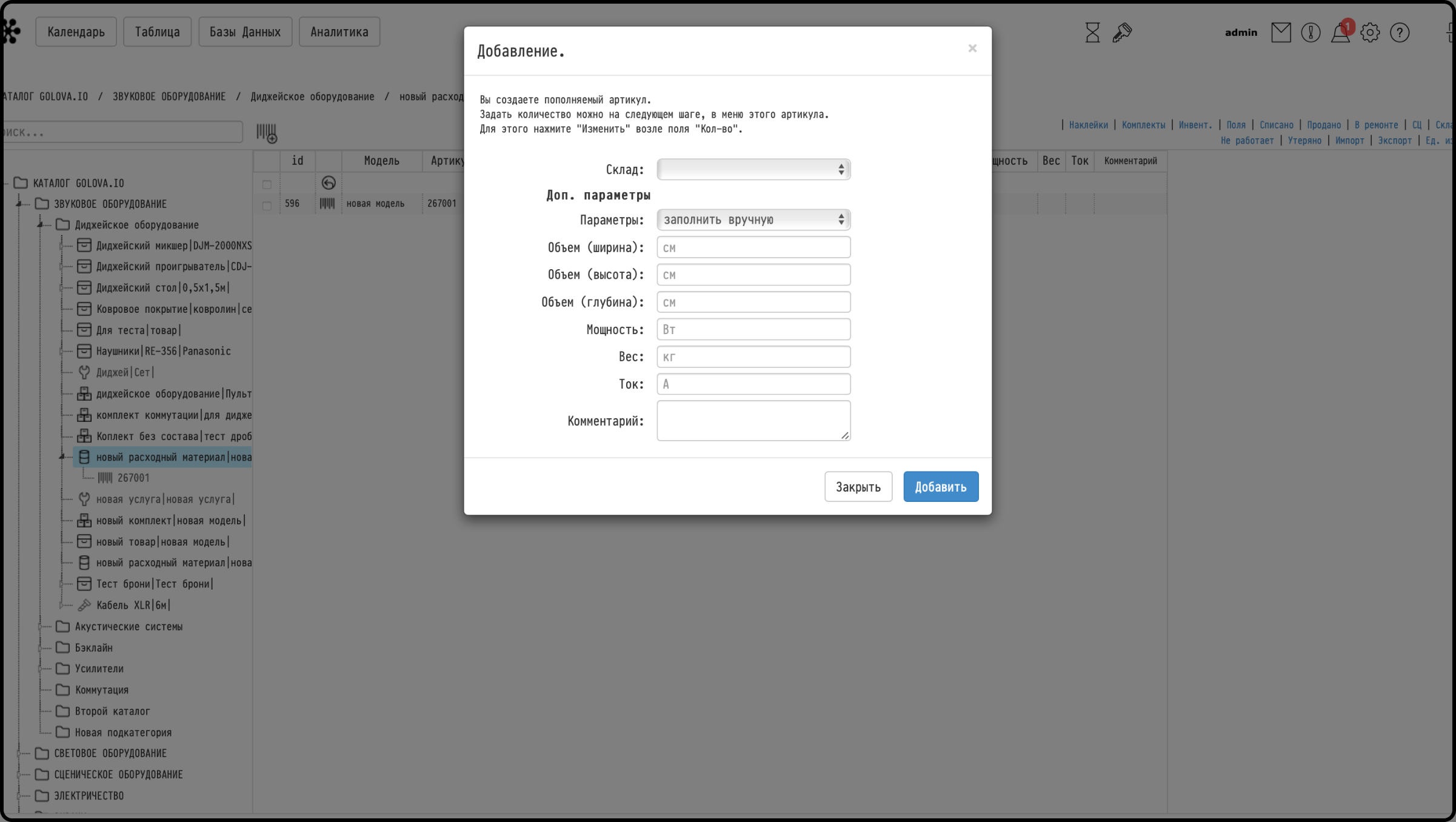Click the key icon next to the hourglass
This screenshot has height=822, width=1456.
tap(1122, 32)
